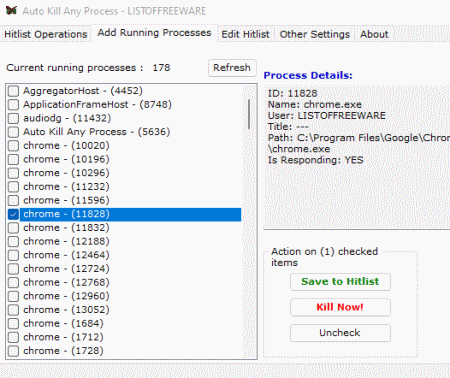Switch to Add Running Processes tab

point(154,33)
